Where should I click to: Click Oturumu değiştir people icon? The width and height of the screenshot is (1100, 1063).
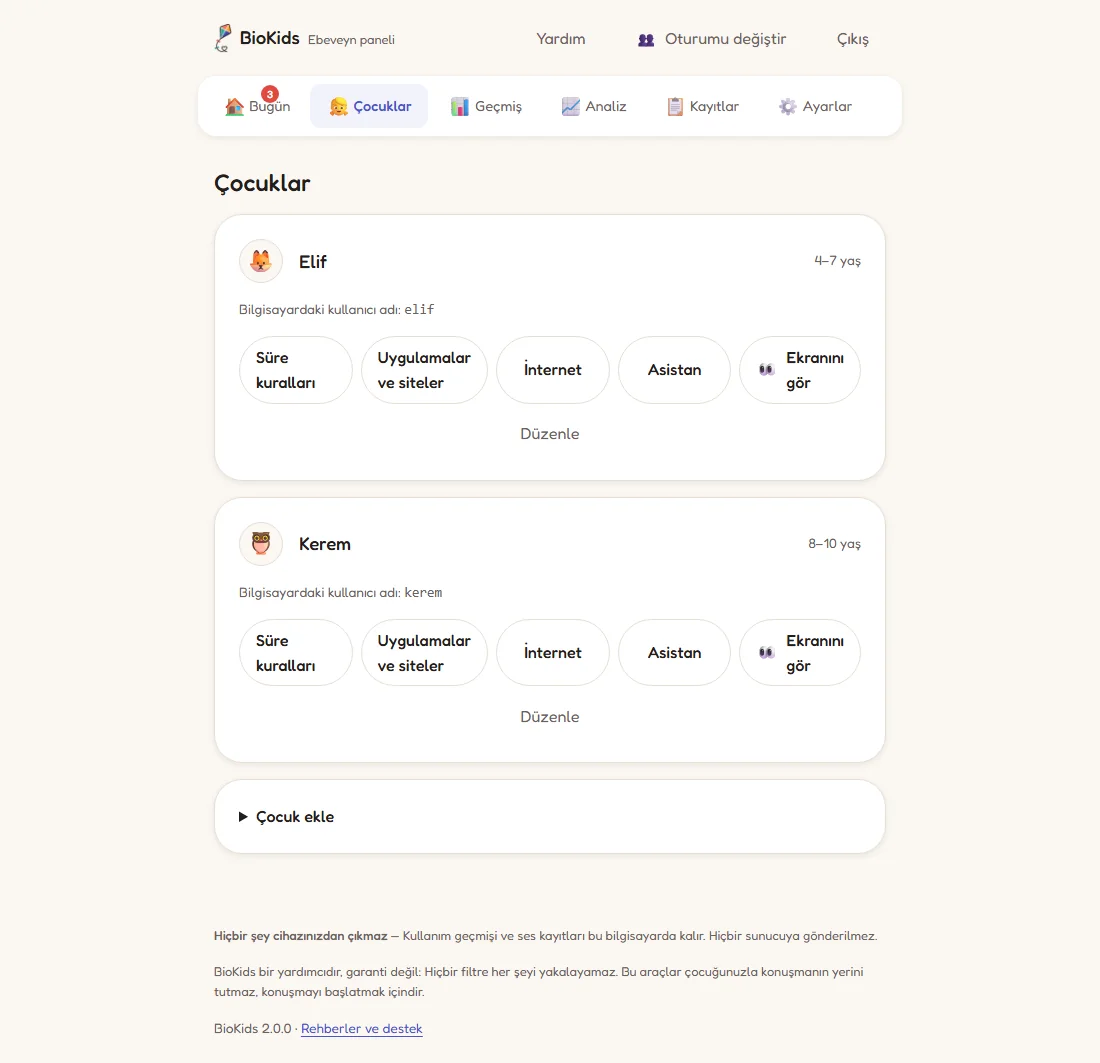[x=646, y=40]
